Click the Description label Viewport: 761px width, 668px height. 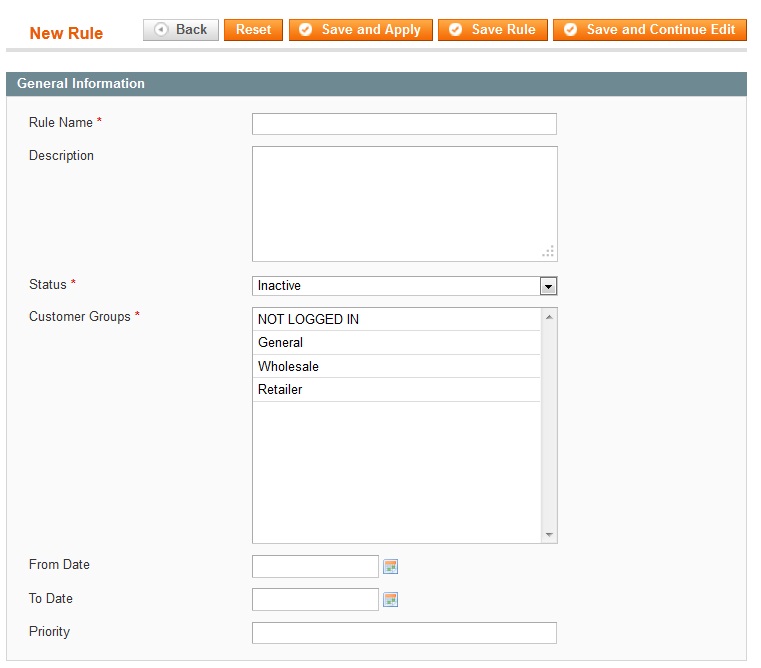coord(61,156)
